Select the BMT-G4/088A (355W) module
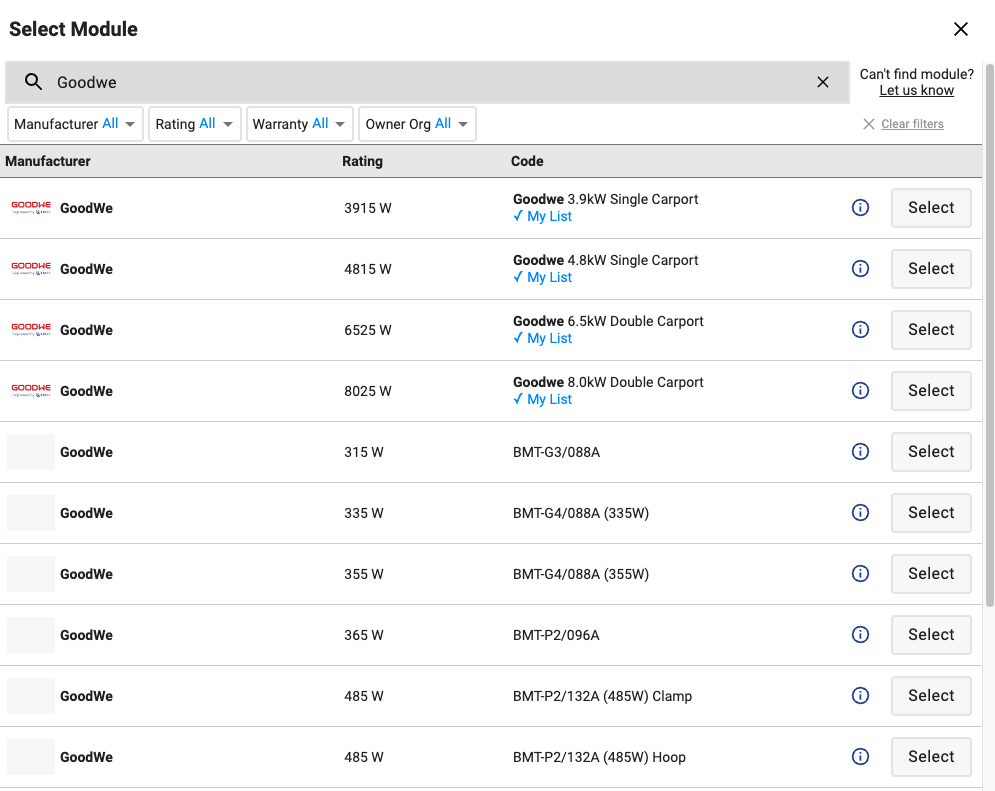Image resolution: width=995 pixels, height=791 pixels. [x=931, y=573]
